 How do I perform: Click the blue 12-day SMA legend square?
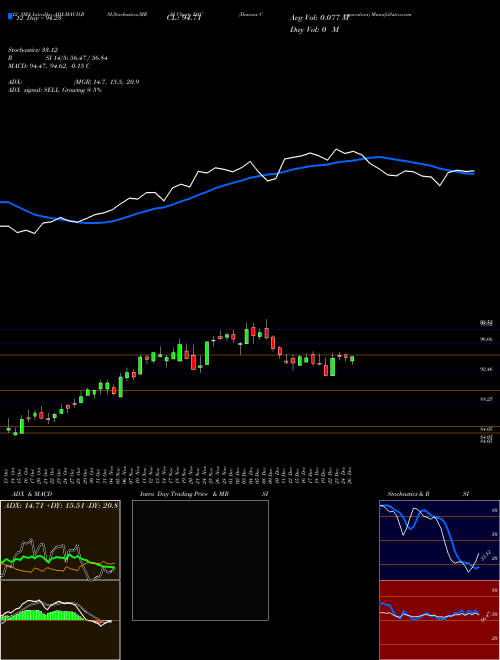[x=10, y=16]
